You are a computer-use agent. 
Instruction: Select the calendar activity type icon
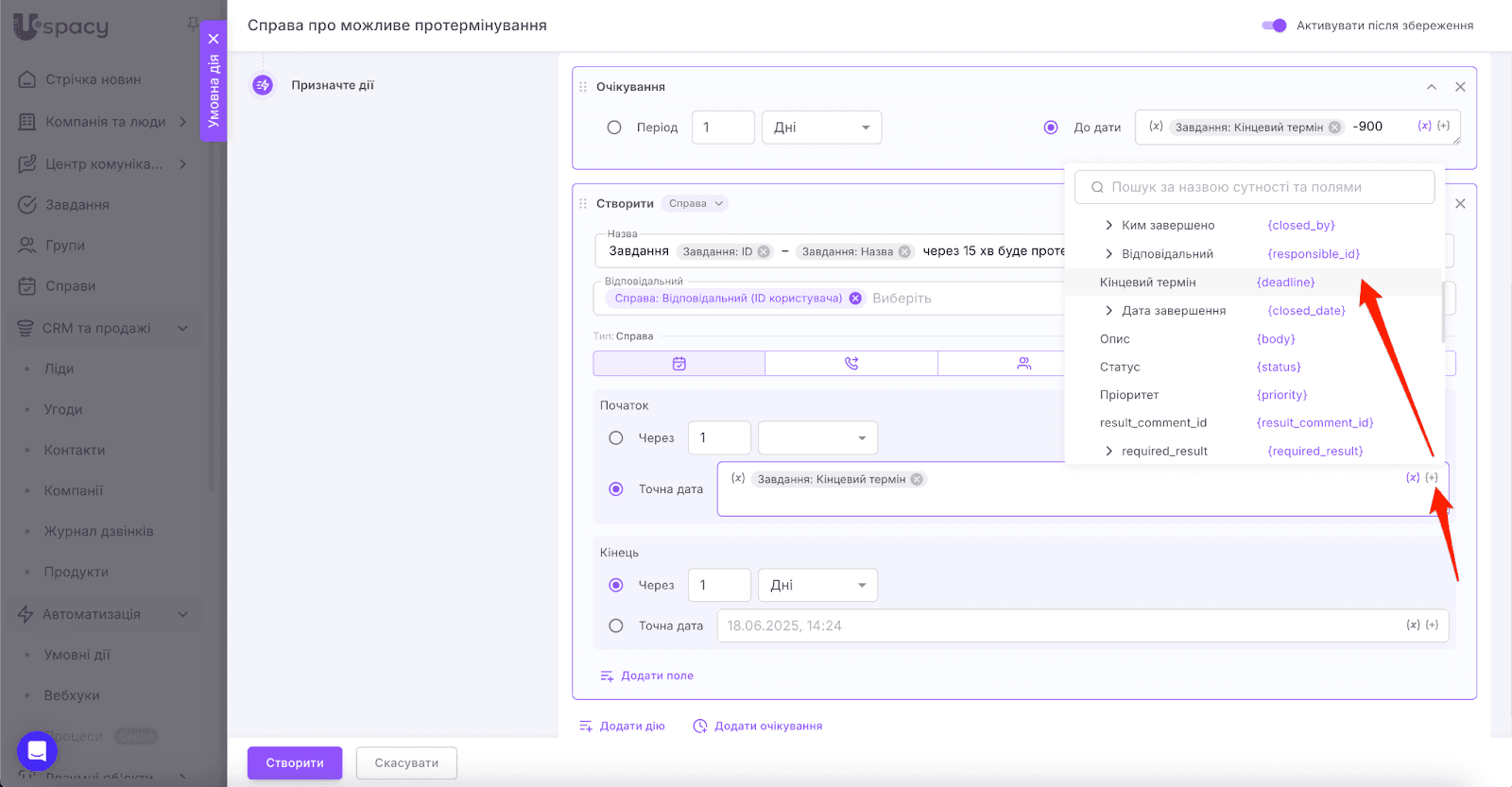coord(679,364)
